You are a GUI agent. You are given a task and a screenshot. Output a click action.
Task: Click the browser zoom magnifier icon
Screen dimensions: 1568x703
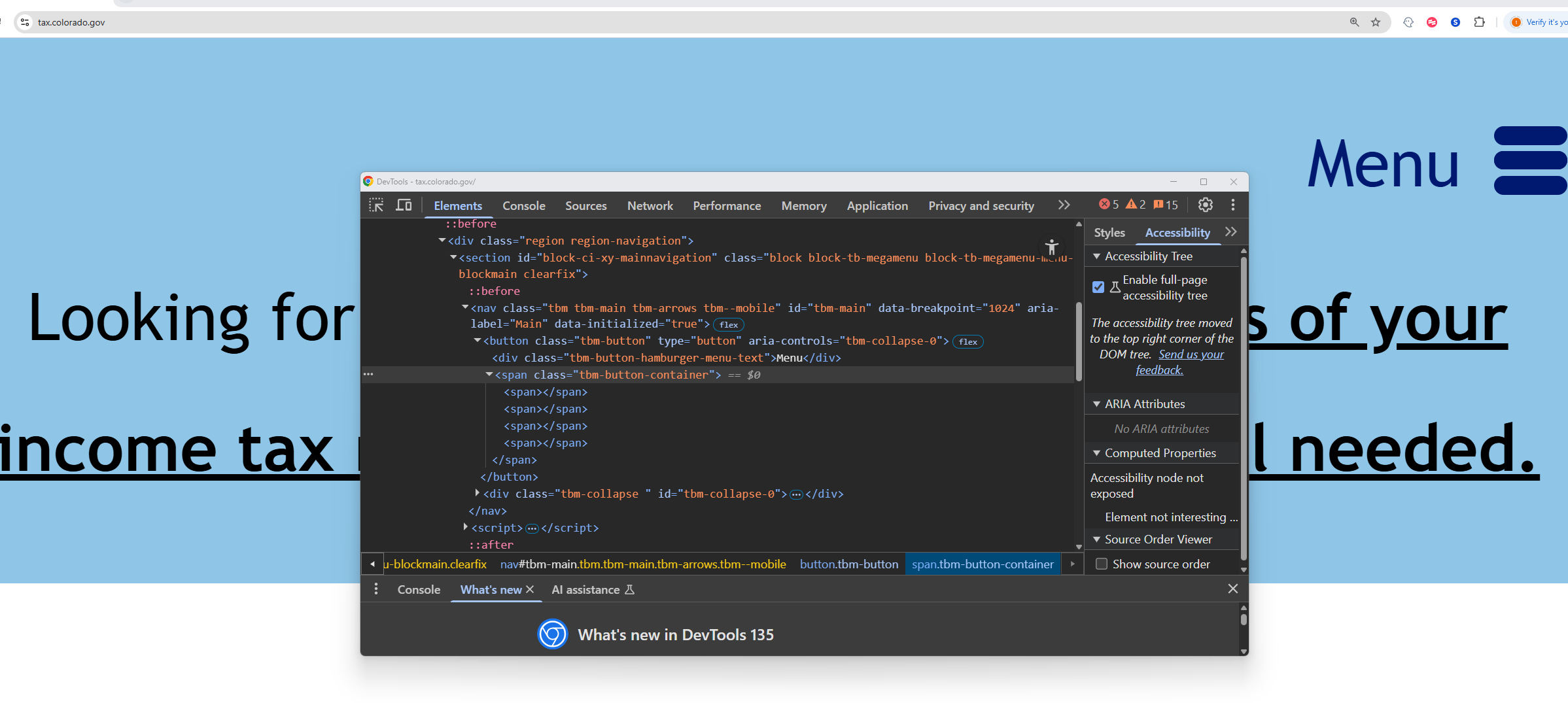coord(1354,22)
